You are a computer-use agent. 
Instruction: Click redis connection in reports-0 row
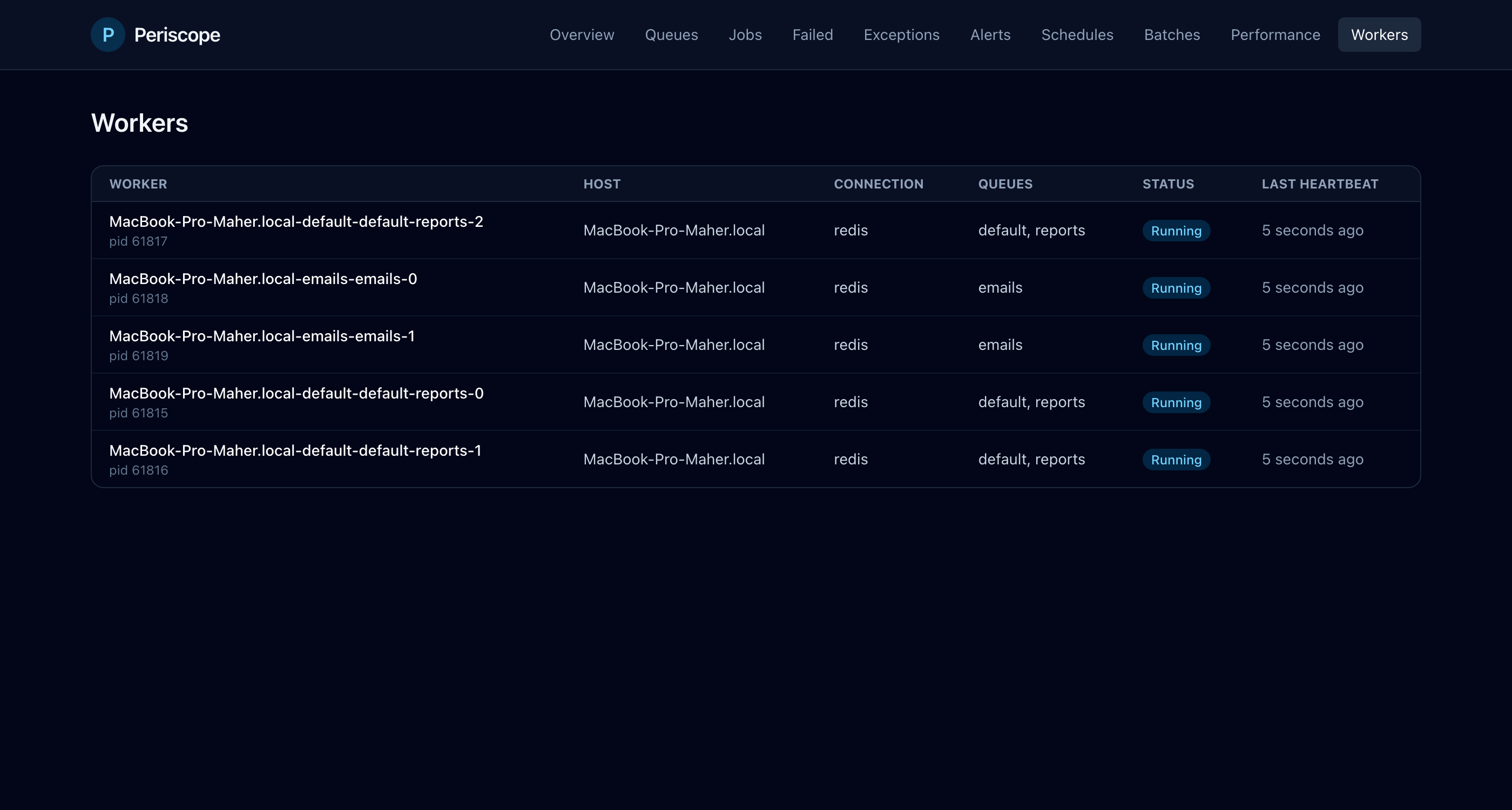coord(850,402)
